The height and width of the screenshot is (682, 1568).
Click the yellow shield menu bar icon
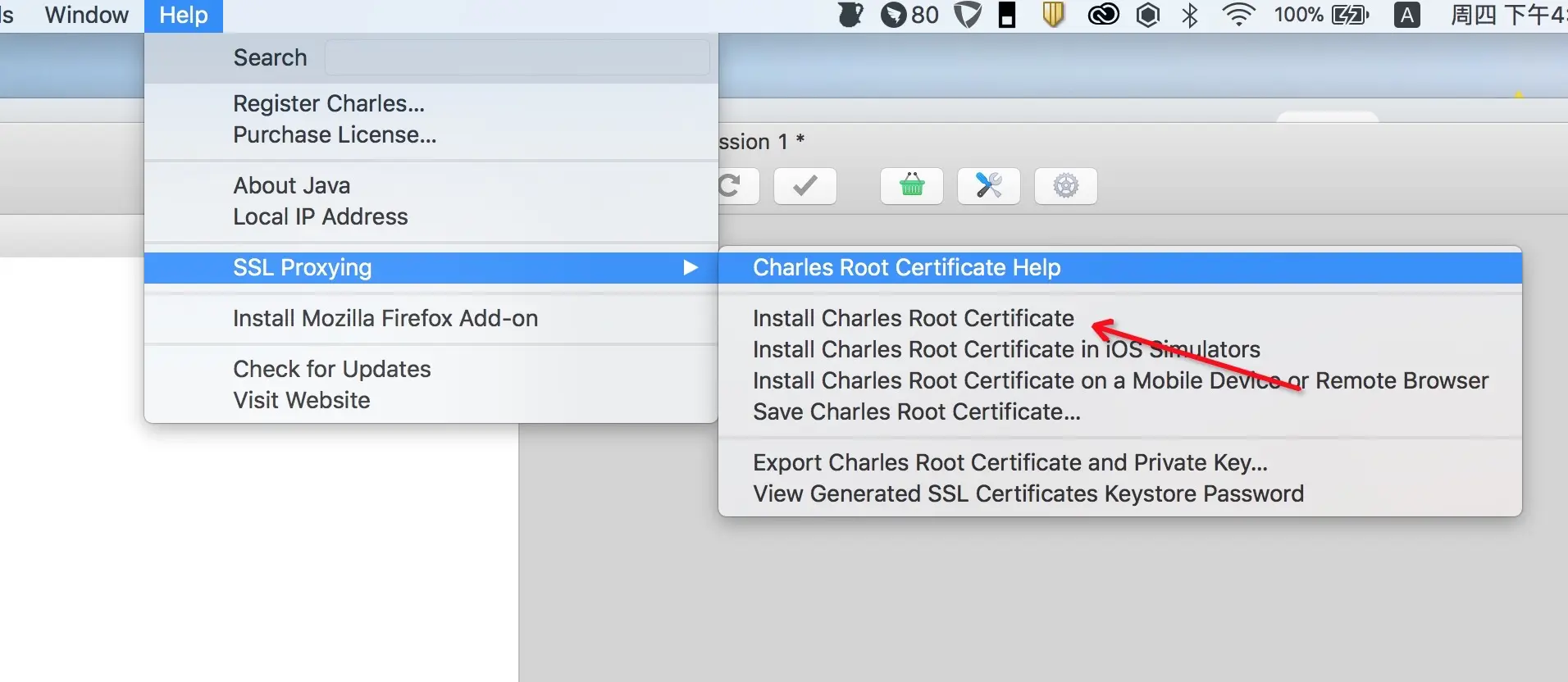point(1053,15)
